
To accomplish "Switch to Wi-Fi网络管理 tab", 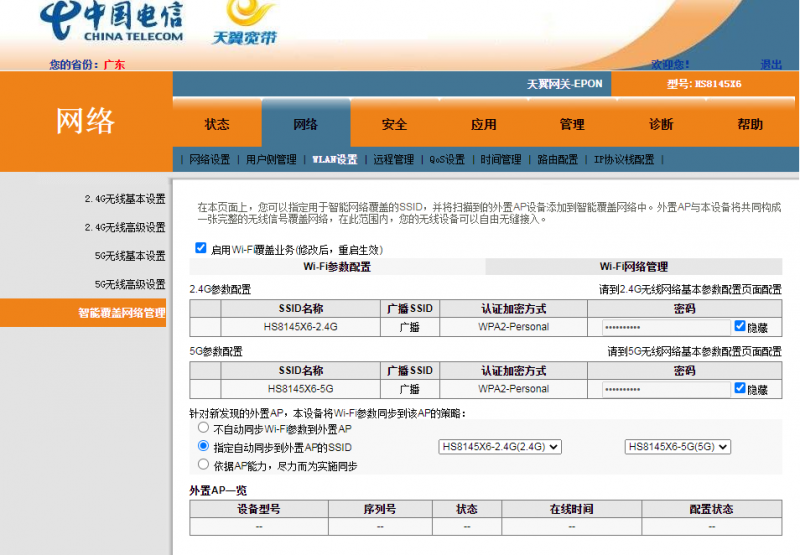I will click(633, 267).
